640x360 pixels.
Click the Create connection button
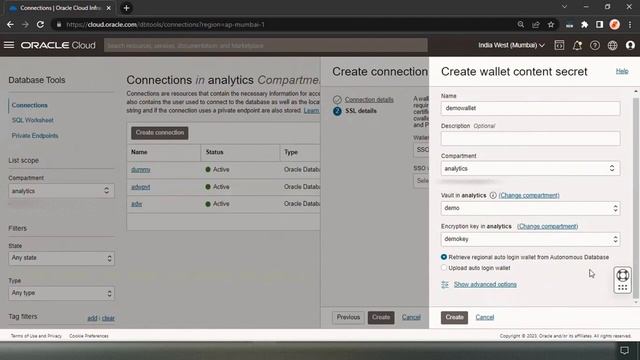pyautogui.click(x=160, y=133)
